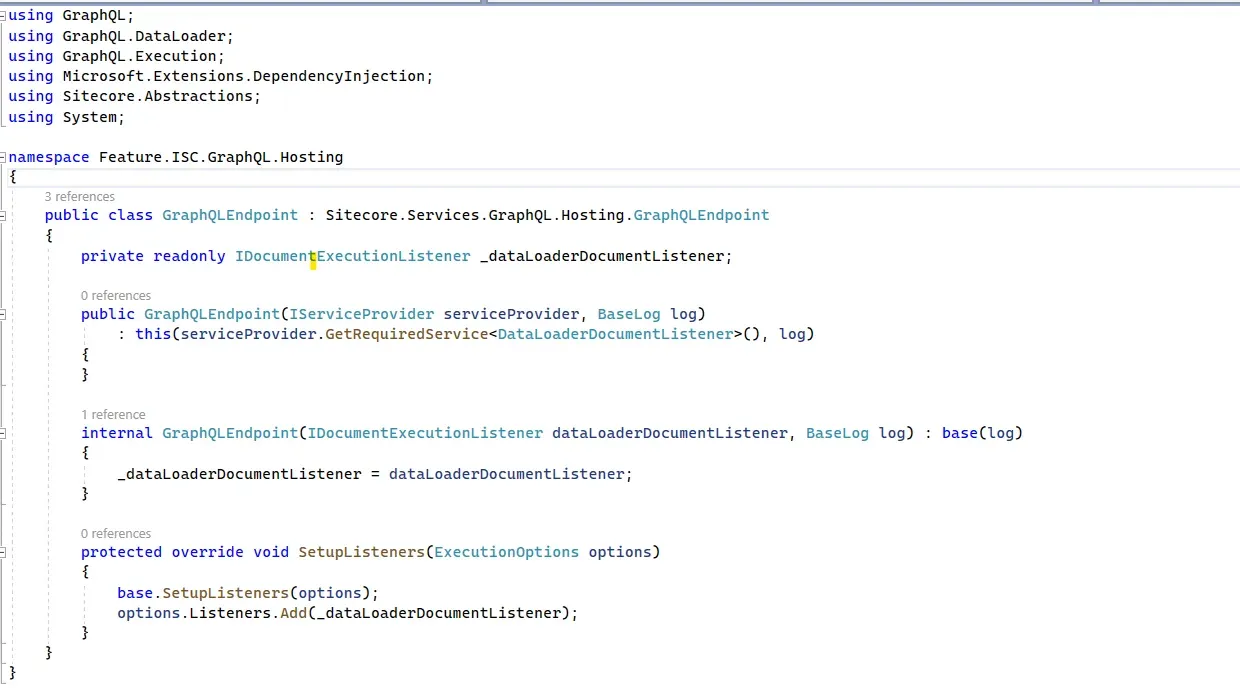This screenshot has height=697, width=1240.
Task: Click 'base' in the 'base(log)' call
Action: coord(960,433)
